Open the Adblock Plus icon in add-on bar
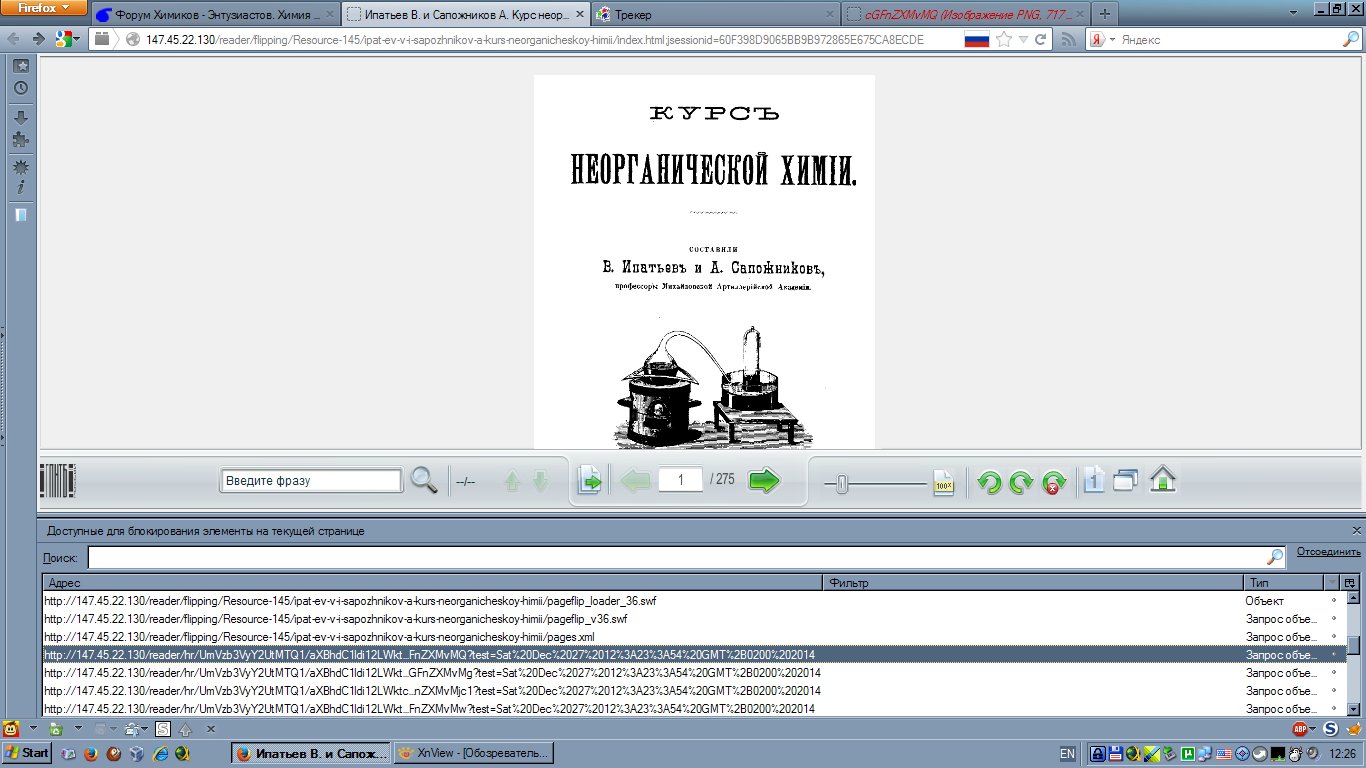Image resolution: width=1366 pixels, height=768 pixels. 1300,729
